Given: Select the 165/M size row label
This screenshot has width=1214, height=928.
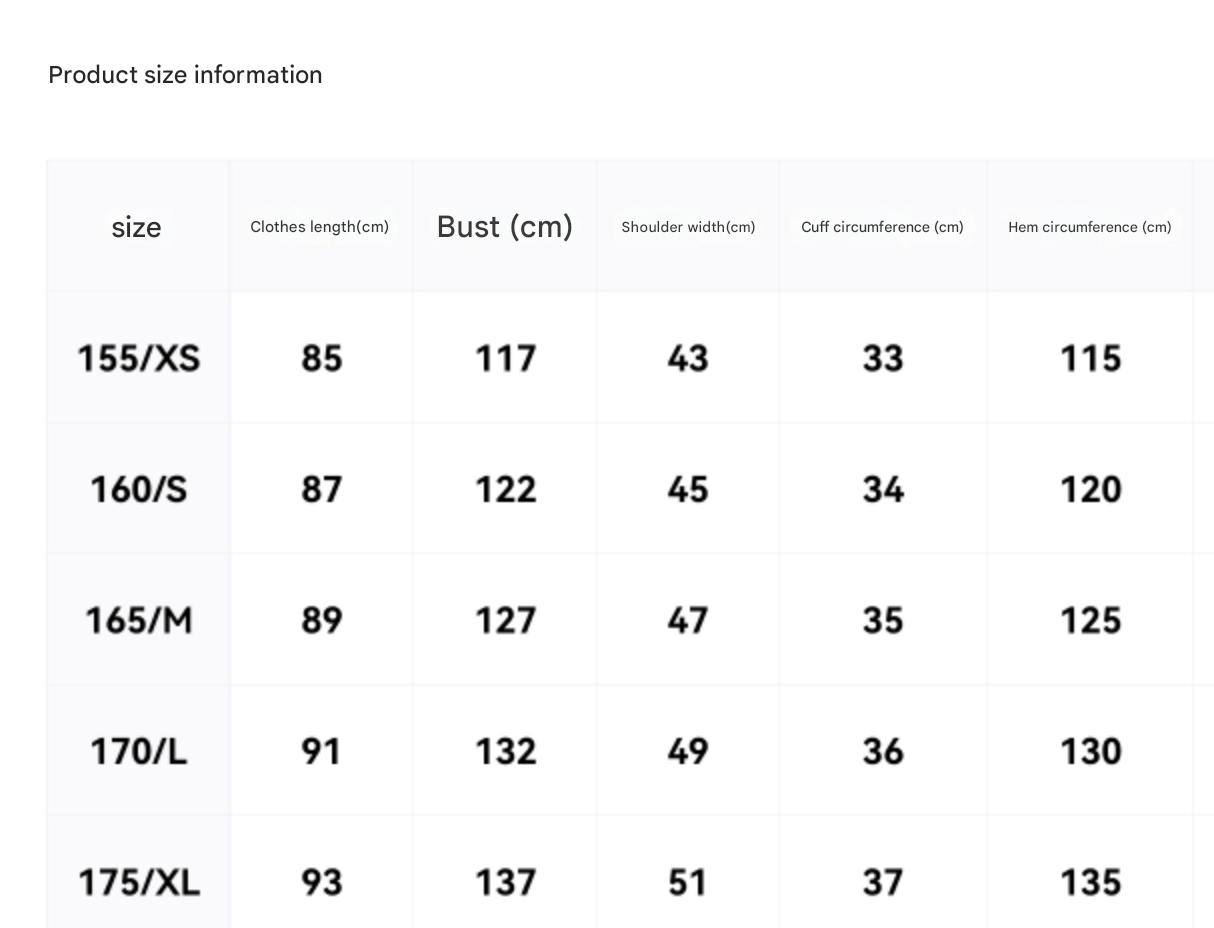Looking at the screenshot, I should tap(139, 620).
